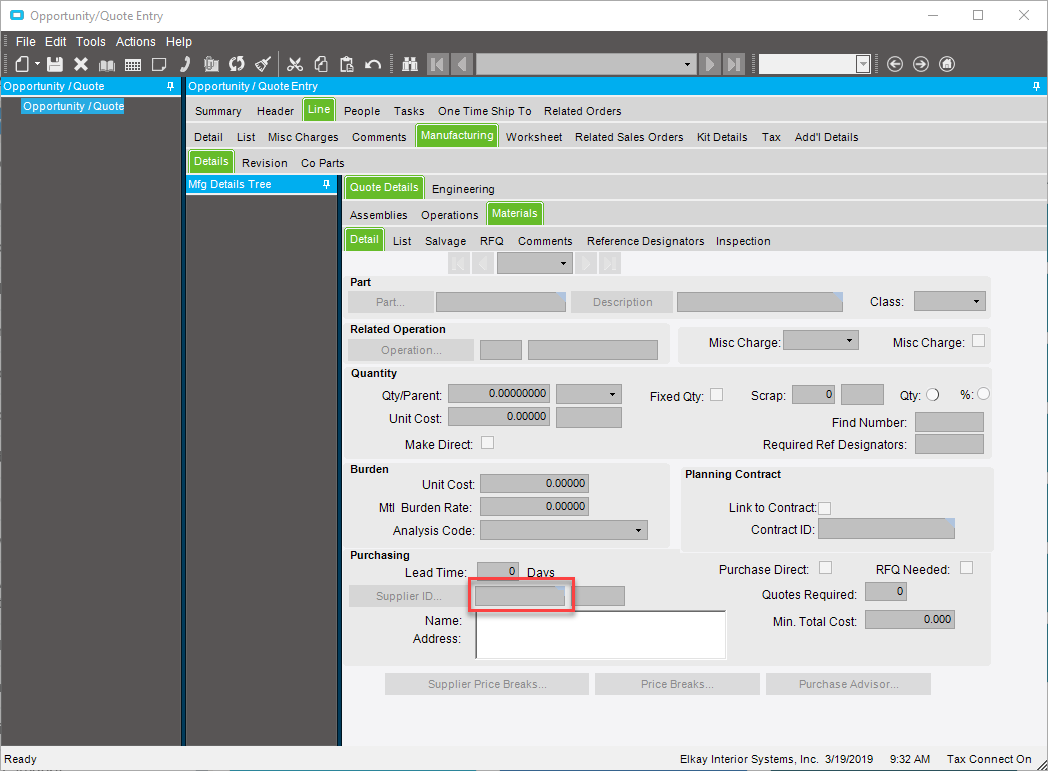Click the Supplier ID... button

pyautogui.click(x=408, y=596)
